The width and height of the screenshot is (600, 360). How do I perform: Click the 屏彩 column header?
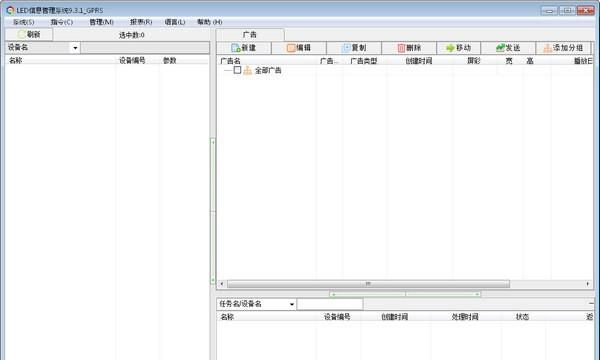click(473, 61)
